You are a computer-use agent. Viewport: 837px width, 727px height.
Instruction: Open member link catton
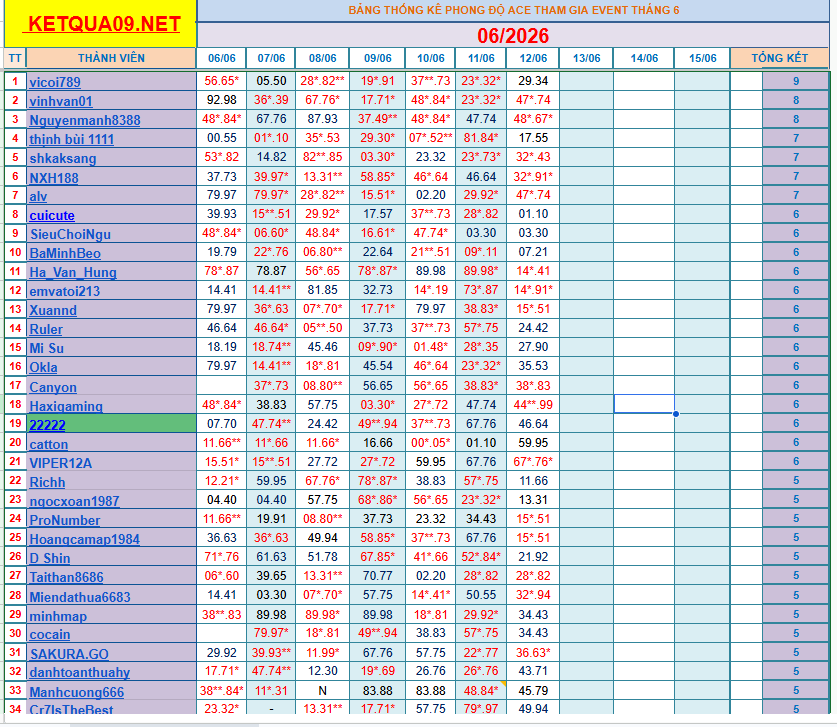click(x=49, y=445)
